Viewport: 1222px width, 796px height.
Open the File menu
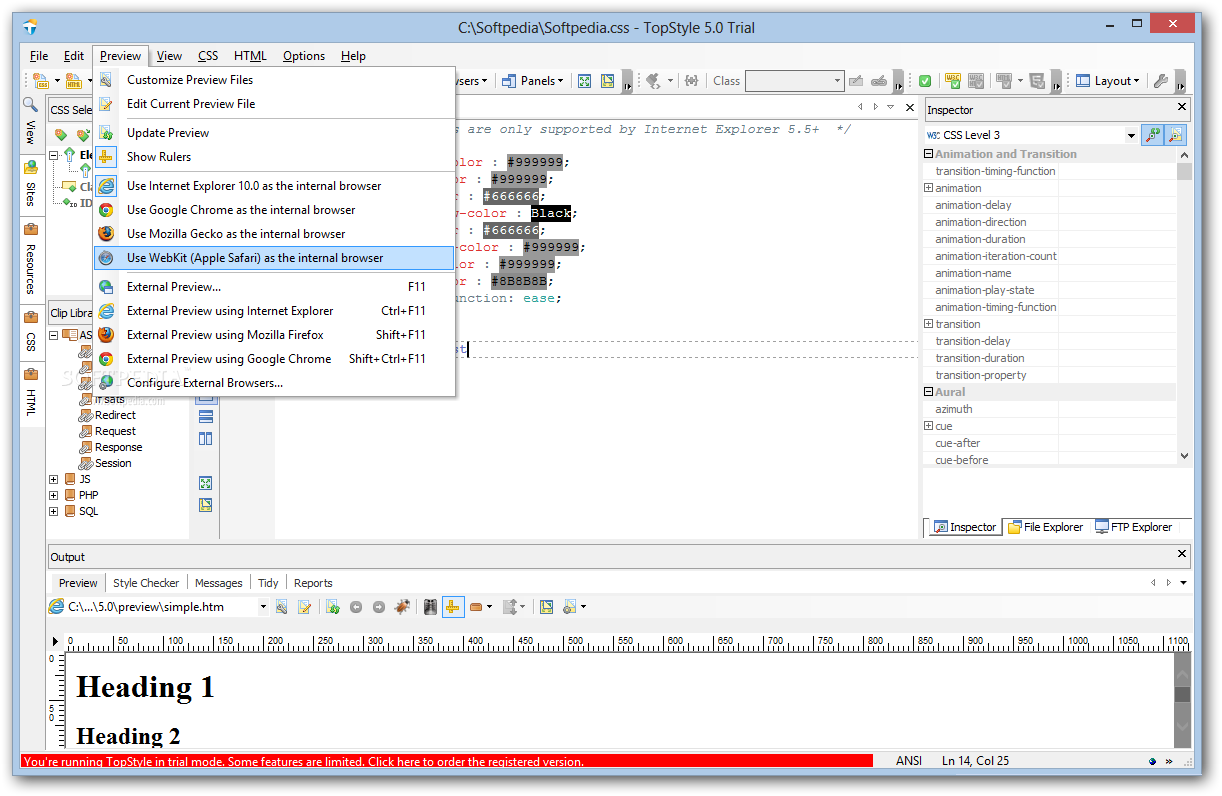click(x=39, y=56)
